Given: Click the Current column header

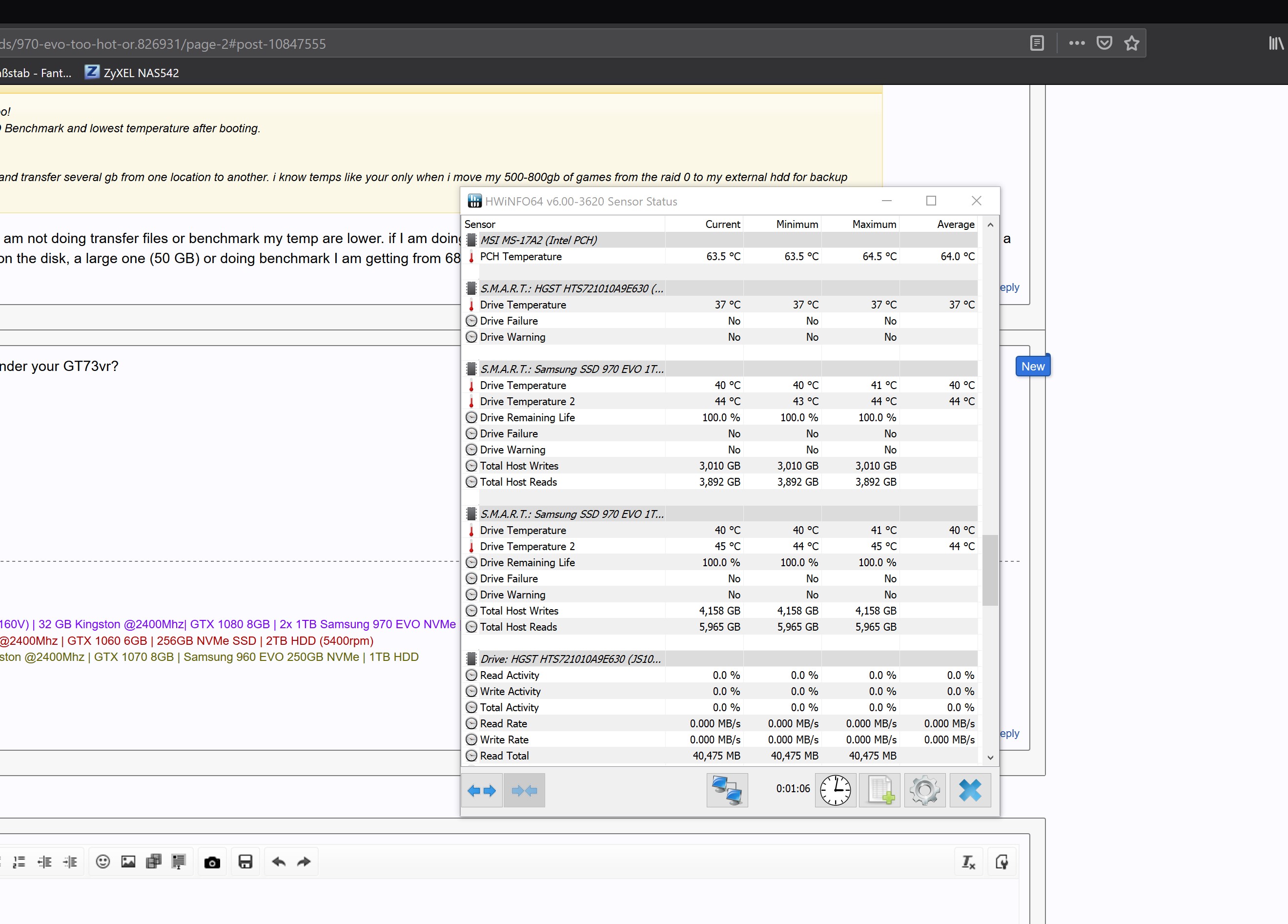Looking at the screenshot, I should point(704,225).
